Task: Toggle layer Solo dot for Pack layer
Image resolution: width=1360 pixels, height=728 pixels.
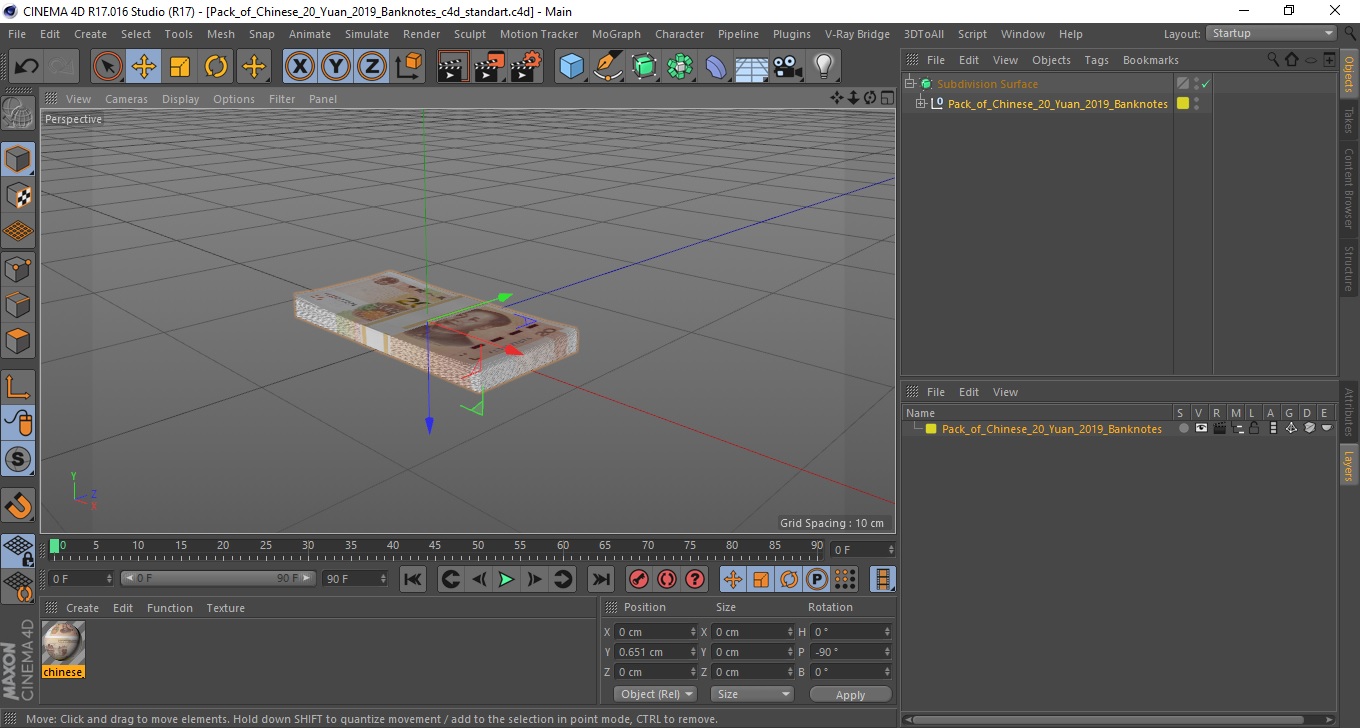Action: point(1184,428)
